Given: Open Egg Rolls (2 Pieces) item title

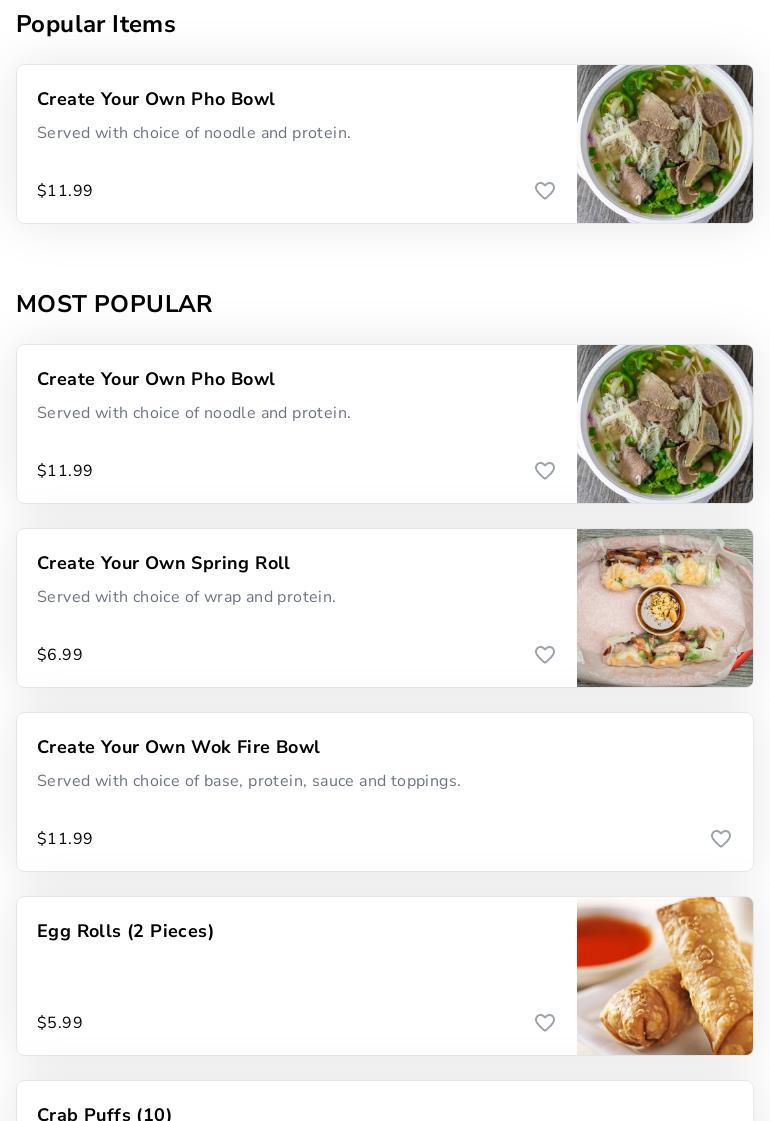Looking at the screenshot, I should 125,932.
